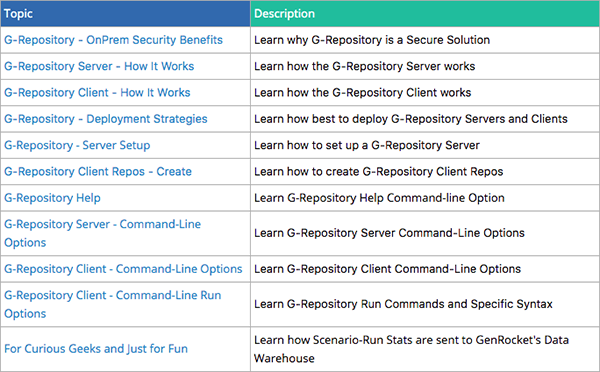Click 'Learn G-Repository Client Command-Line Options' description
600x372 pixels.
[387, 269]
